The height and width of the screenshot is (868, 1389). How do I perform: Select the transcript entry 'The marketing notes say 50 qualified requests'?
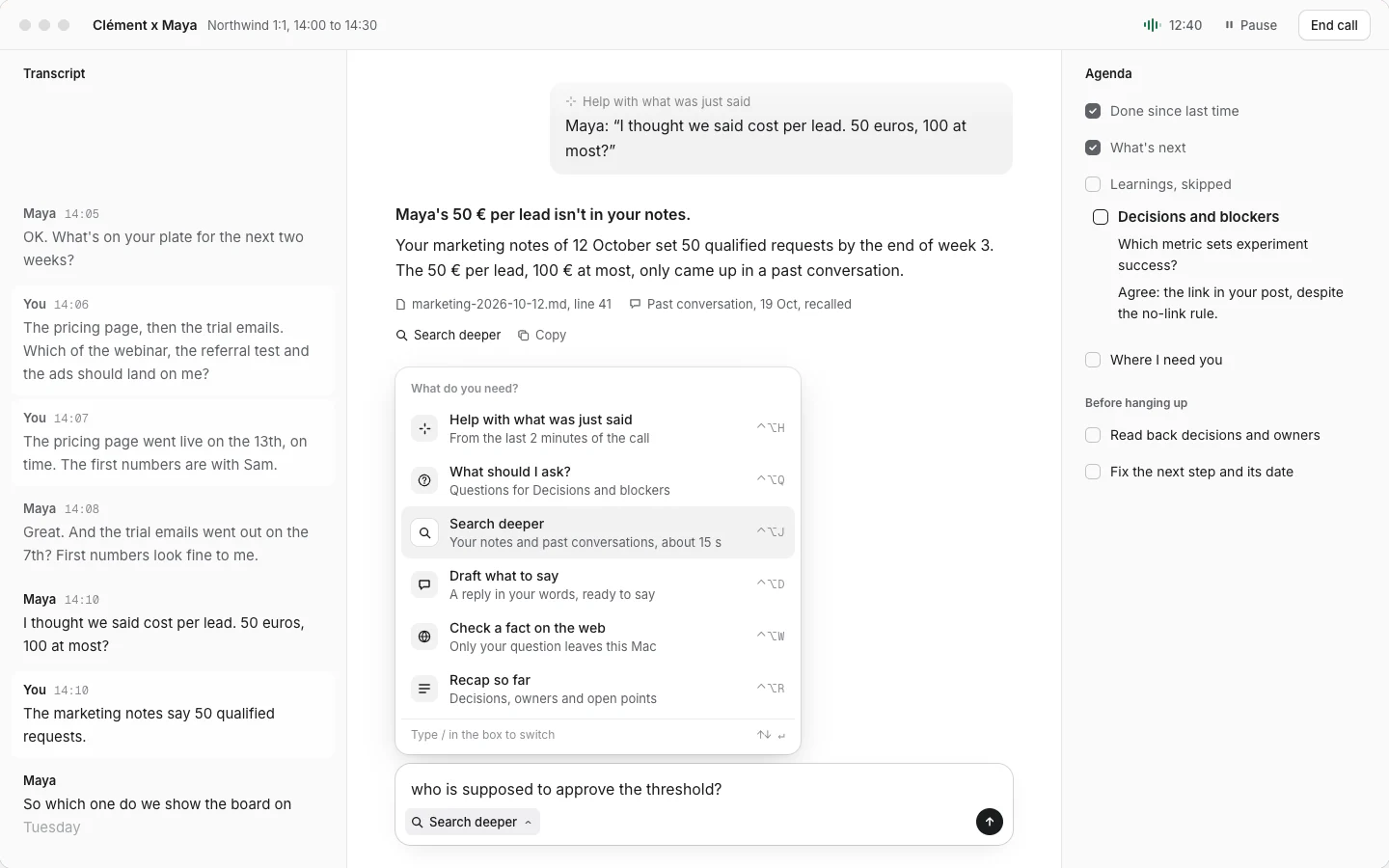(x=174, y=714)
